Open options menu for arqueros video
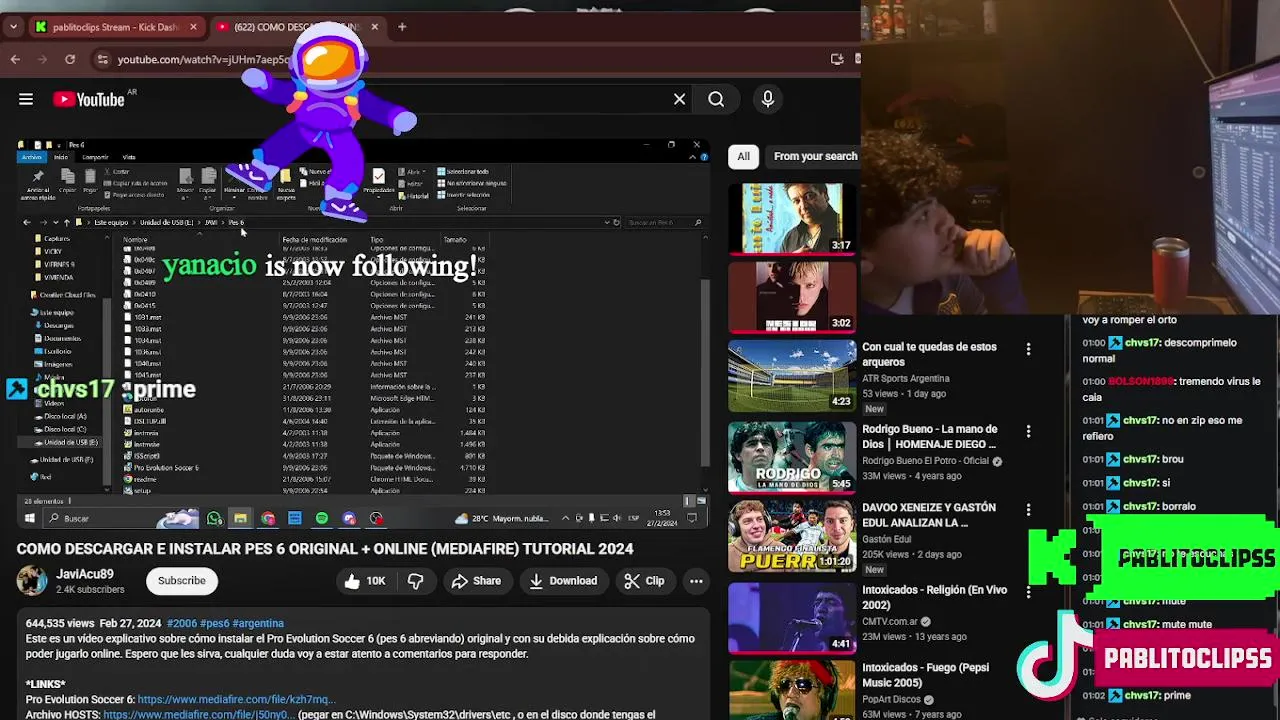This screenshot has height=720, width=1280. (1028, 349)
